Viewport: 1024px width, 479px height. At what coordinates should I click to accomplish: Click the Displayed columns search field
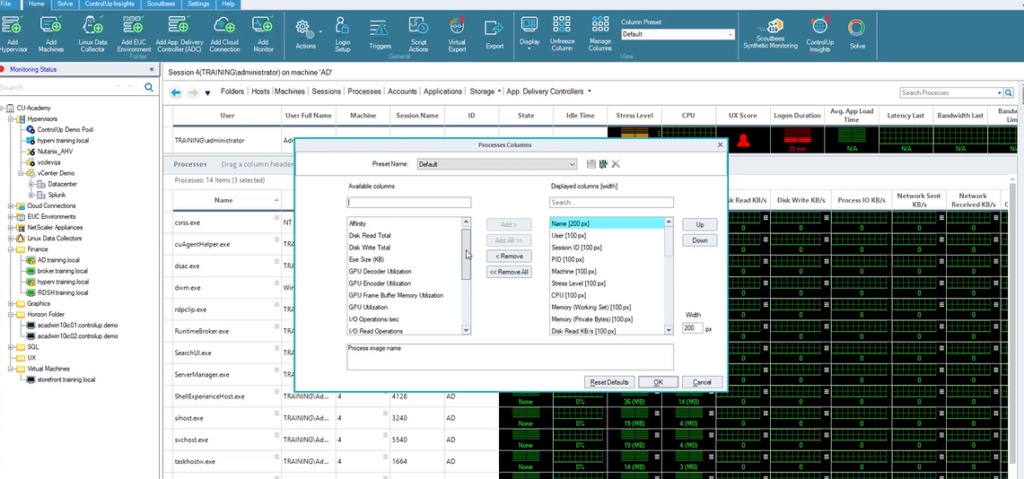click(611, 203)
